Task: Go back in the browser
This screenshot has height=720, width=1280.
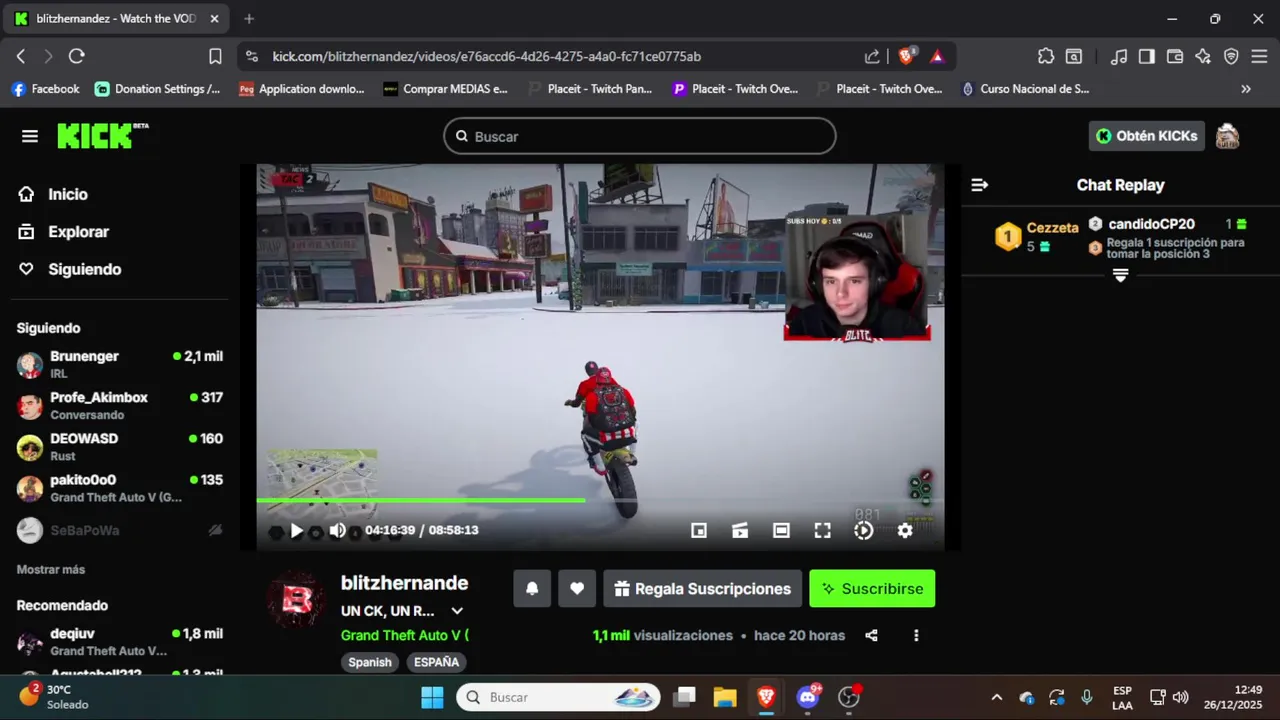Action: 21,57
